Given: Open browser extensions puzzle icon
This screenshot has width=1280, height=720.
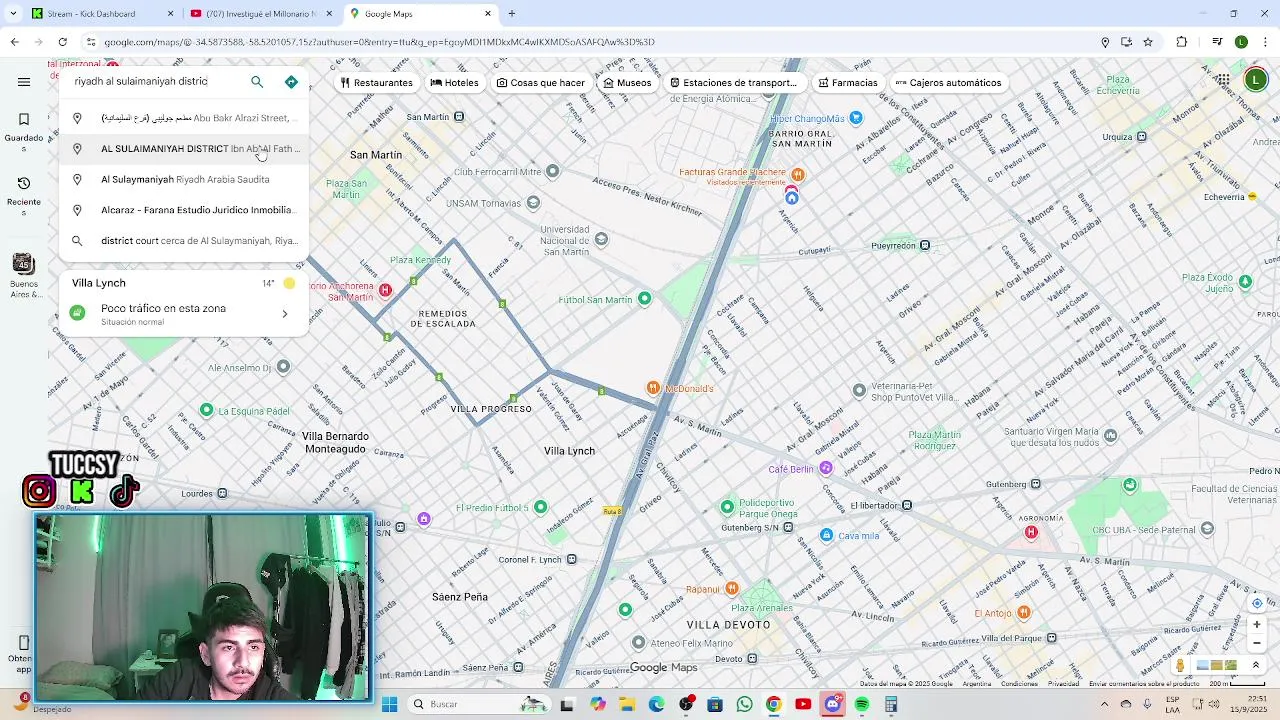Looking at the screenshot, I should [x=1182, y=42].
